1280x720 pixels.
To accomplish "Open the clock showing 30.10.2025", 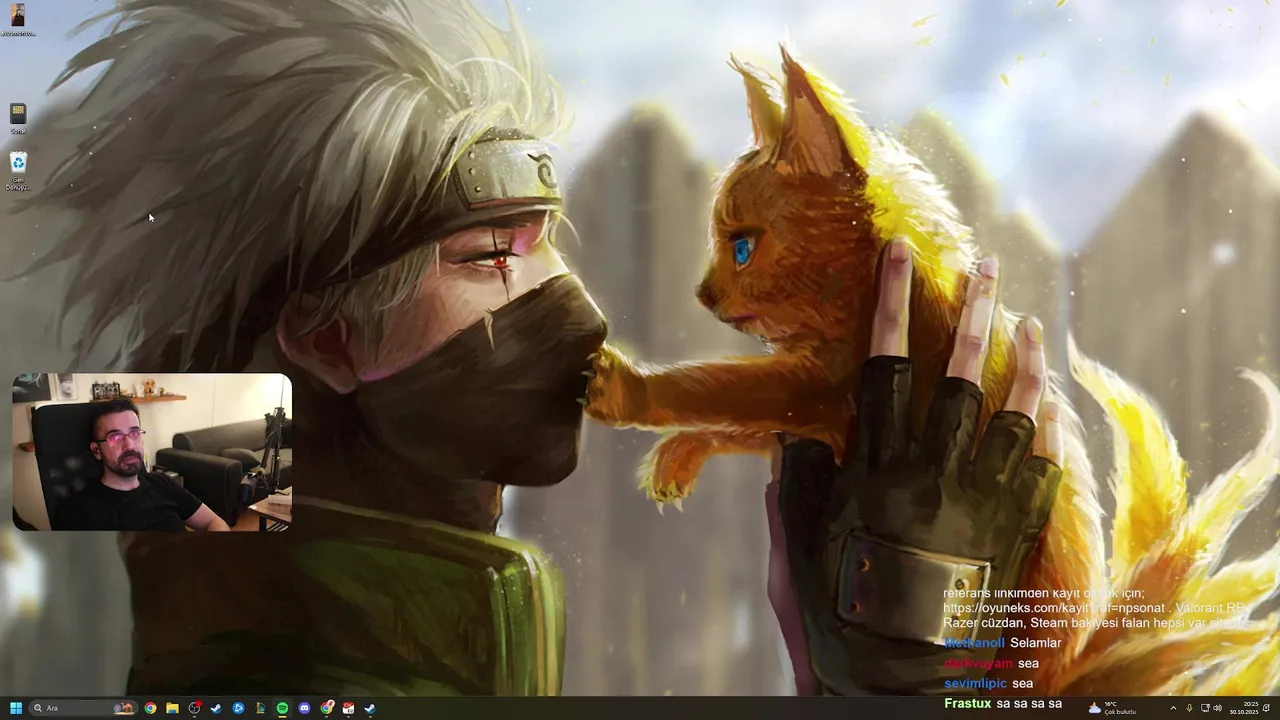I will click(x=1244, y=708).
